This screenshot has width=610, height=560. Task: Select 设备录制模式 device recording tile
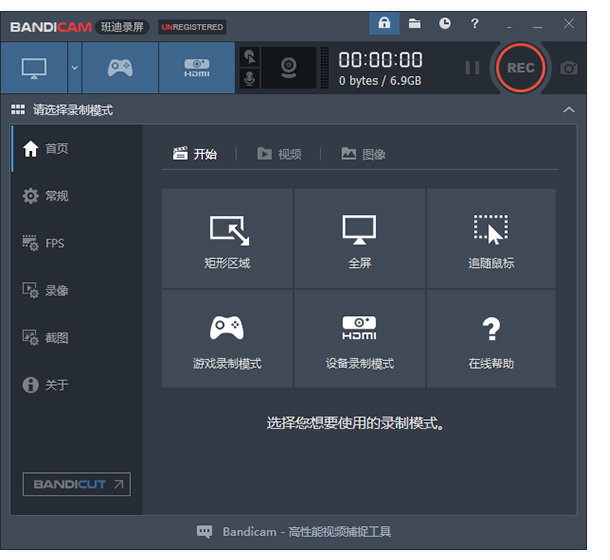[x=359, y=339]
